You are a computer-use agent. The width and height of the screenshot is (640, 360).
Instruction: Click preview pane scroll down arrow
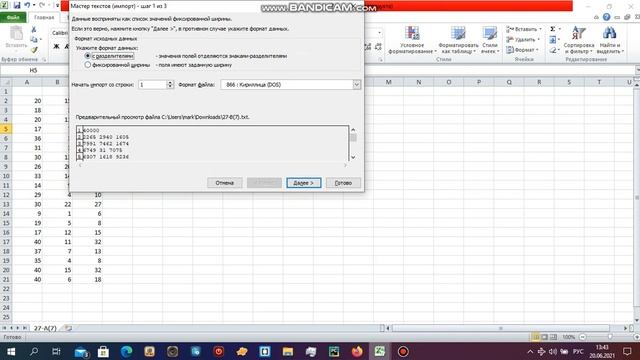[x=353, y=157]
